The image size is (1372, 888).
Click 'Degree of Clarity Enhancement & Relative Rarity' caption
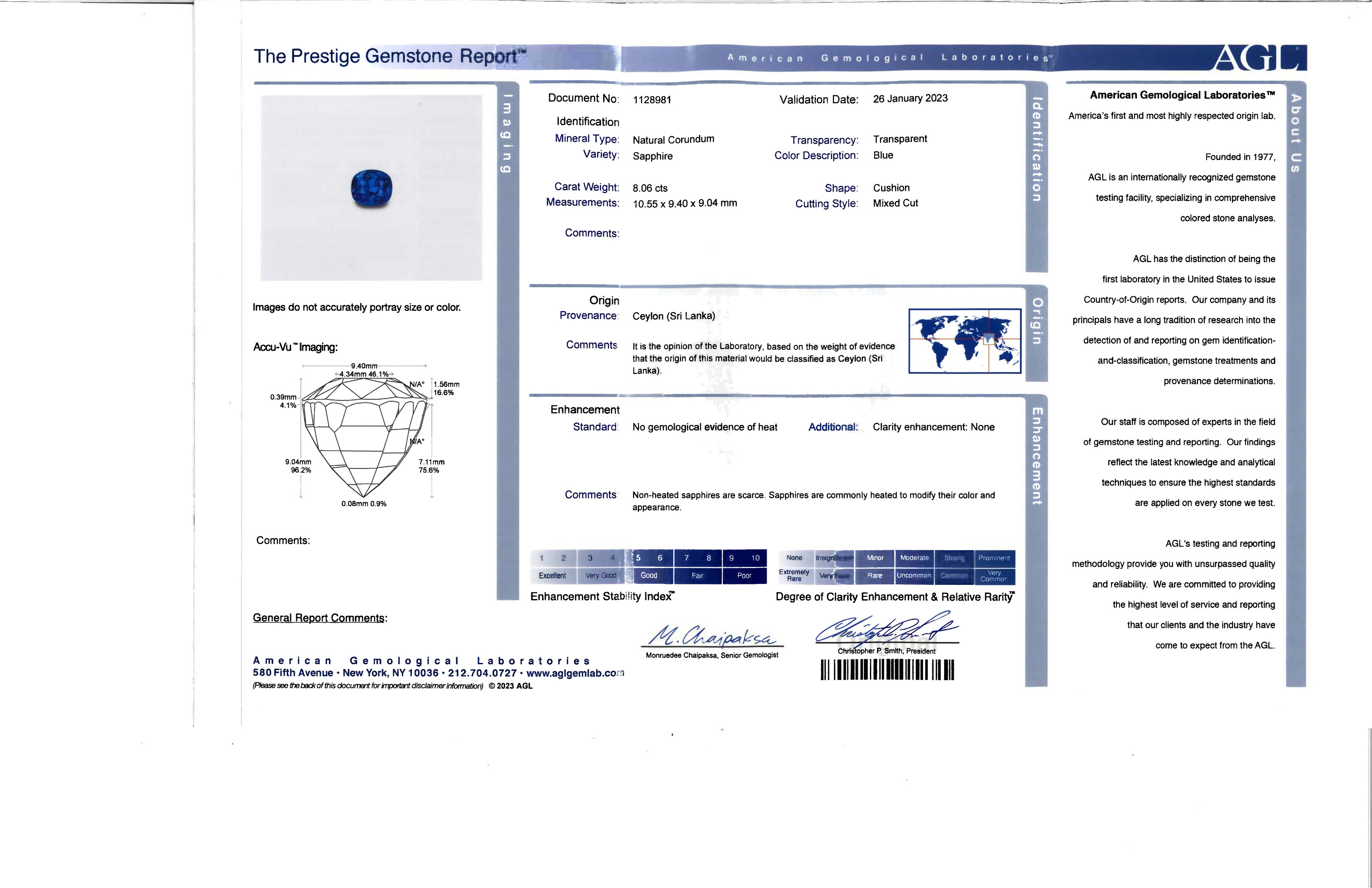pos(895,597)
